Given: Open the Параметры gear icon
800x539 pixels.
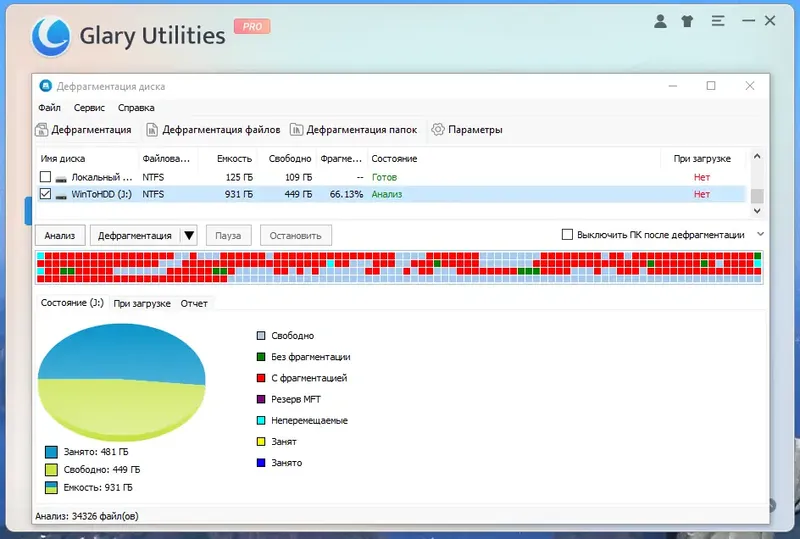Looking at the screenshot, I should (438, 130).
